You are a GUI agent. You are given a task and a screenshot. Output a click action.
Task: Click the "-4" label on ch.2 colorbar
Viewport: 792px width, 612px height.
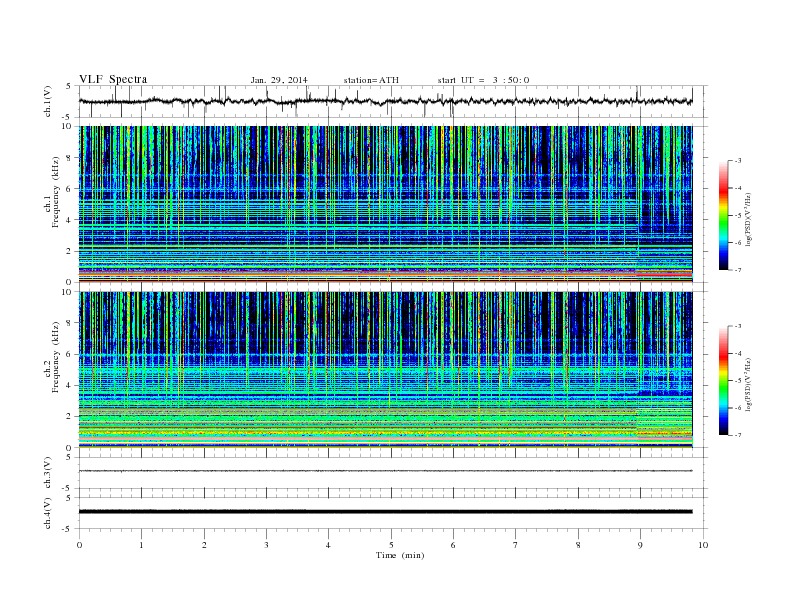[738, 353]
